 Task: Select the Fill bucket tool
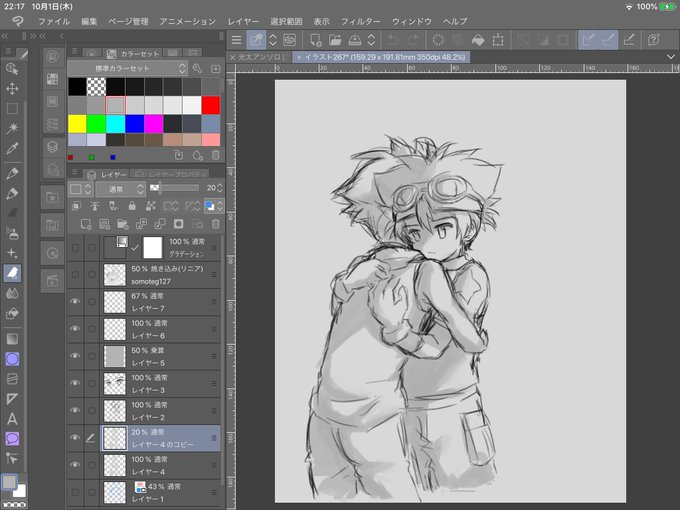coord(12,313)
